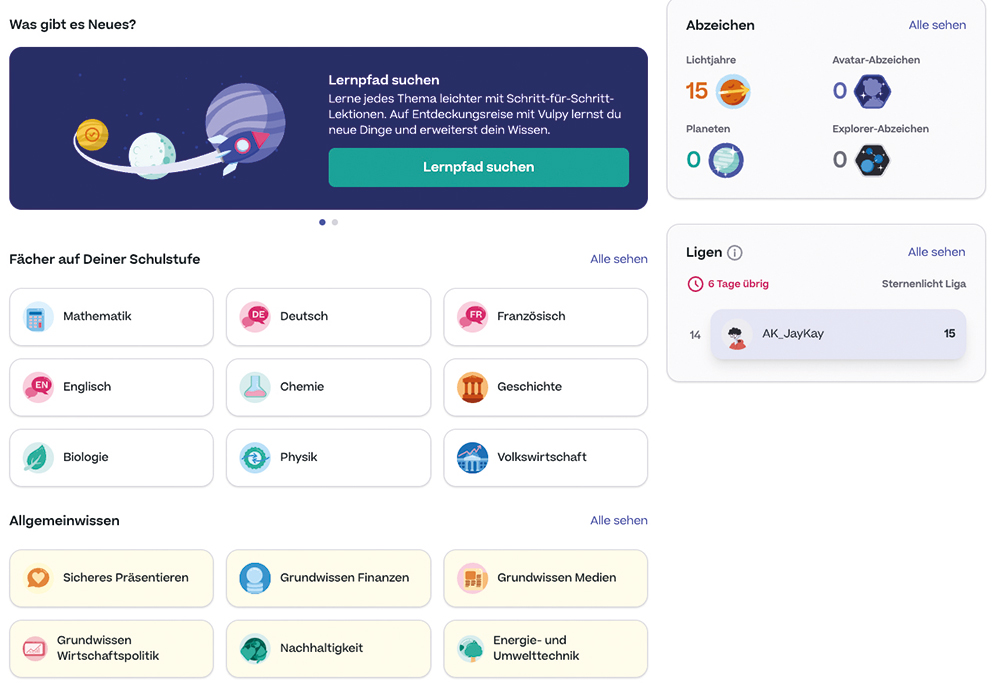The height and width of the screenshot is (684, 1000).
Task: Open the Energie- und Umwelttechnik card
Action: (546, 649)
